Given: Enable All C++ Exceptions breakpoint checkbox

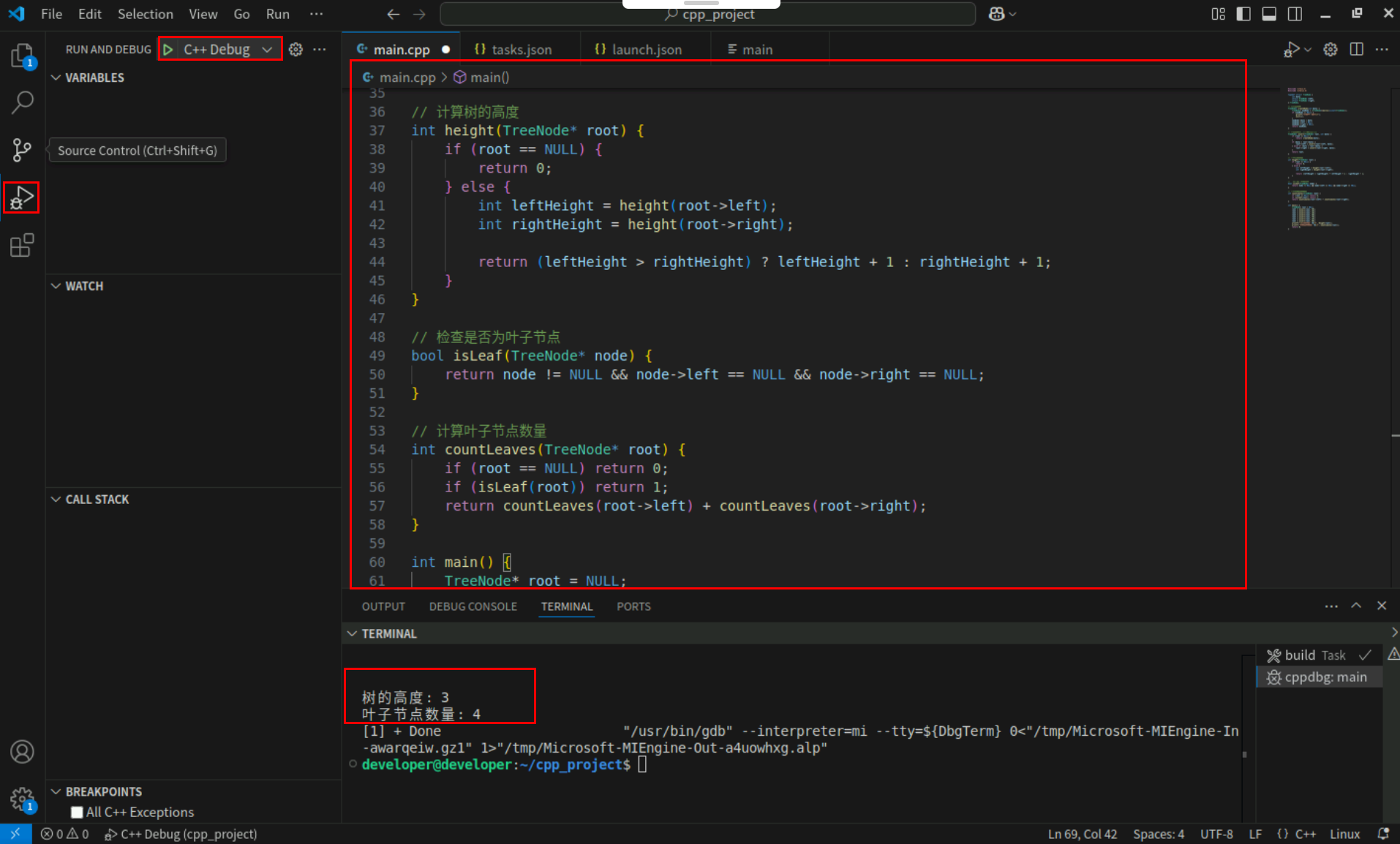Looking at the screenshot, I should (77, 812).
